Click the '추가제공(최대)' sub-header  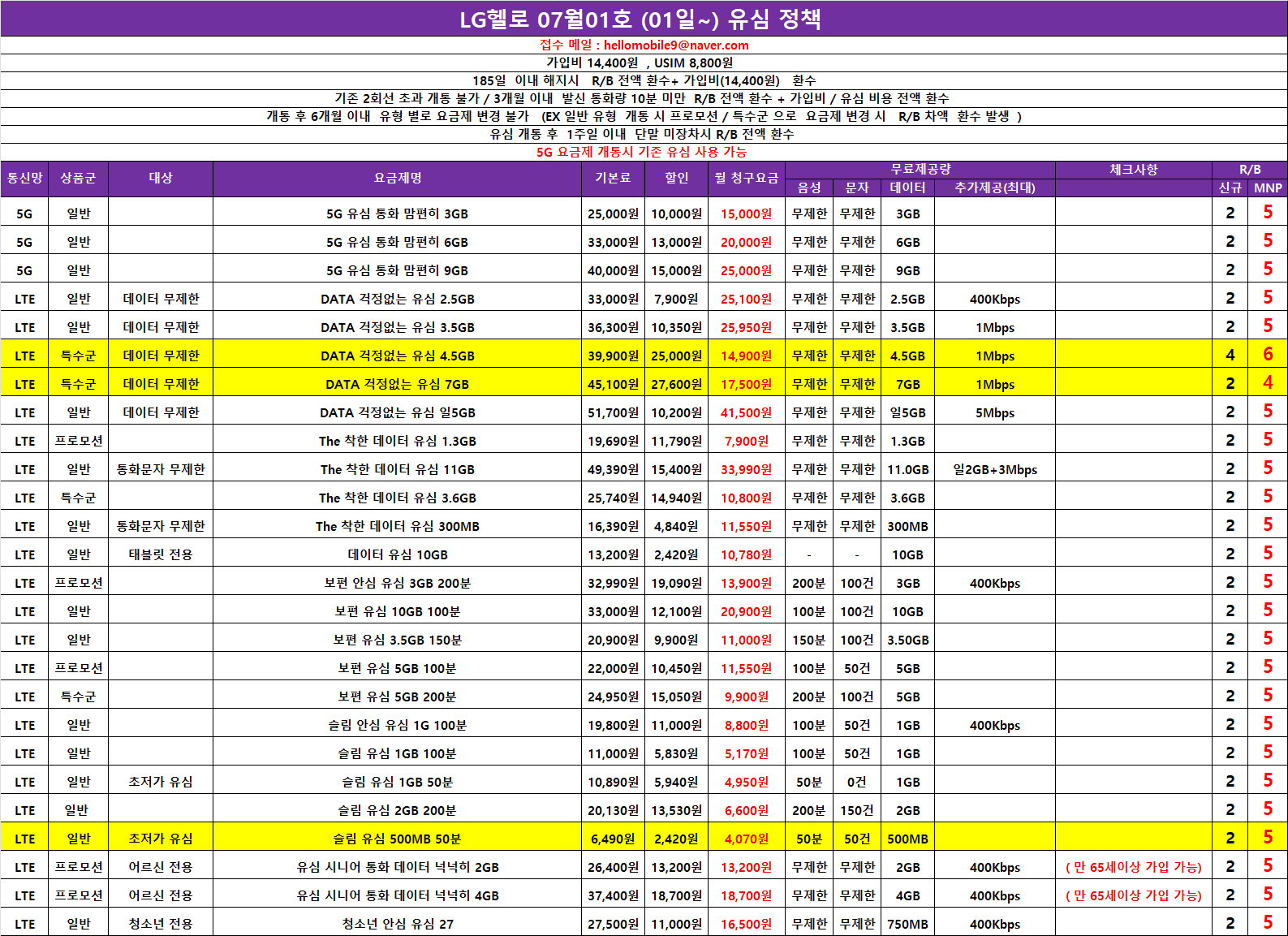point(994,188)
